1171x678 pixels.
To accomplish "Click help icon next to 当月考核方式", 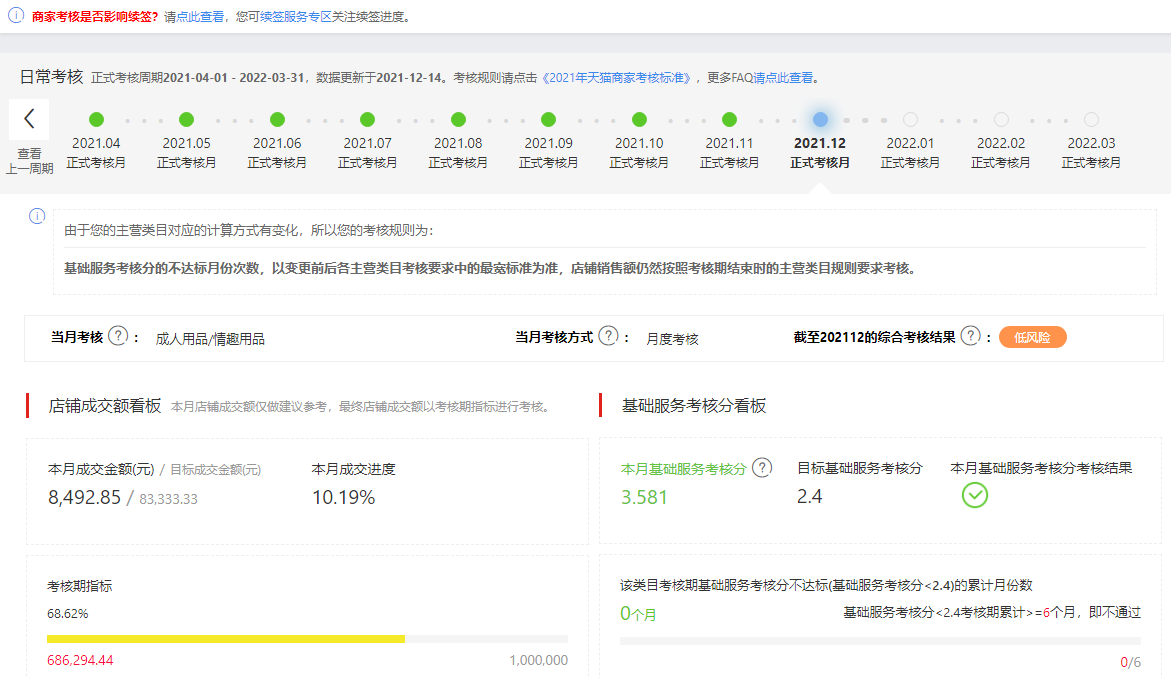I will [x=609, y=336].
